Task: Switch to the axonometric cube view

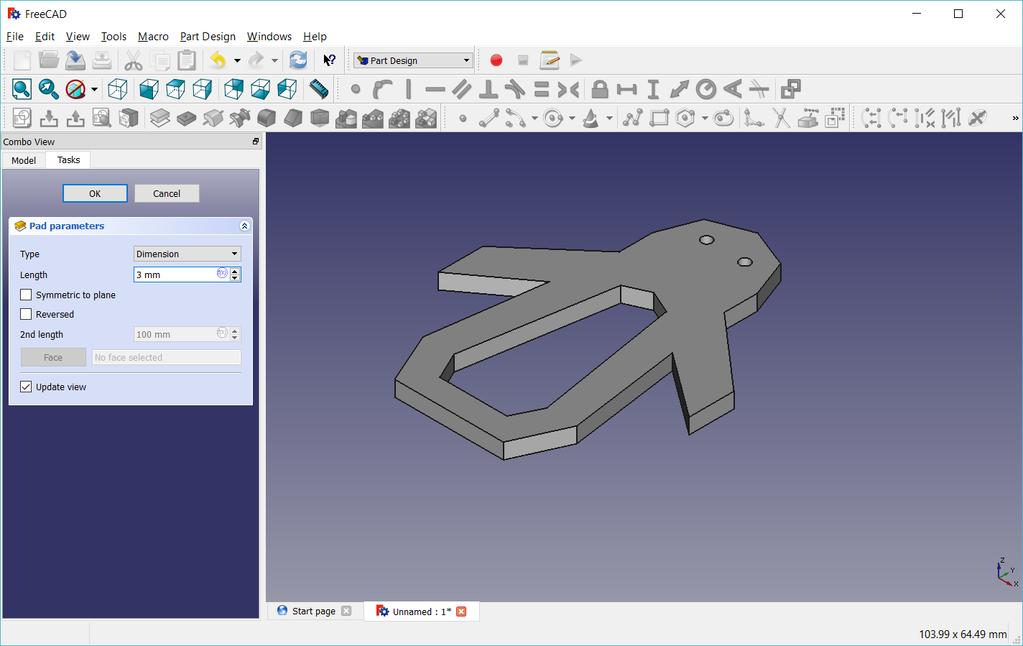Action: (x=117, y=89)
